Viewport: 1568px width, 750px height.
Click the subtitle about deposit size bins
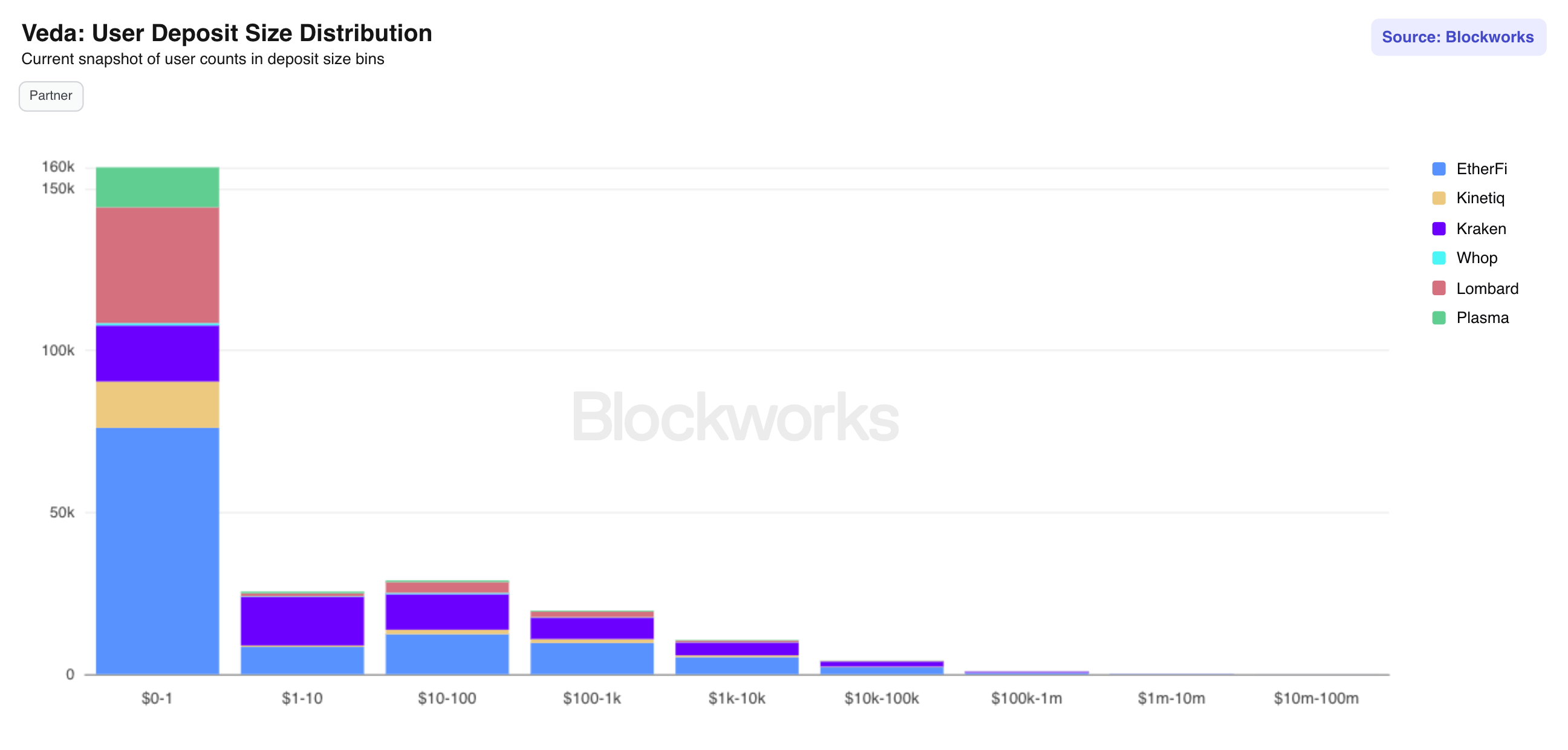203,59
